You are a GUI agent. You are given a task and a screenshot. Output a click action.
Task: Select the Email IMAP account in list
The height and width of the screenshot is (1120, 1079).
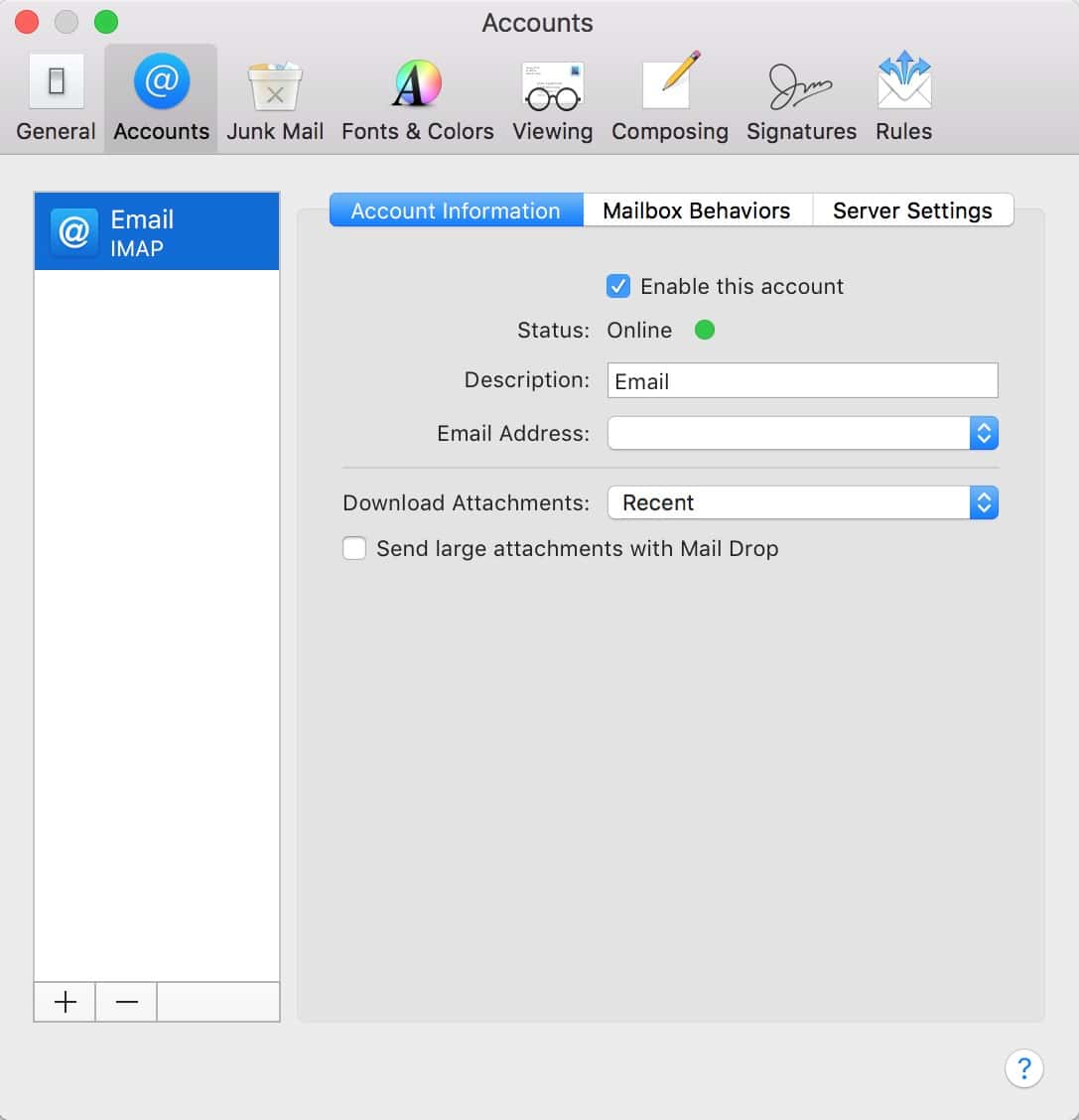click(157, 232)
